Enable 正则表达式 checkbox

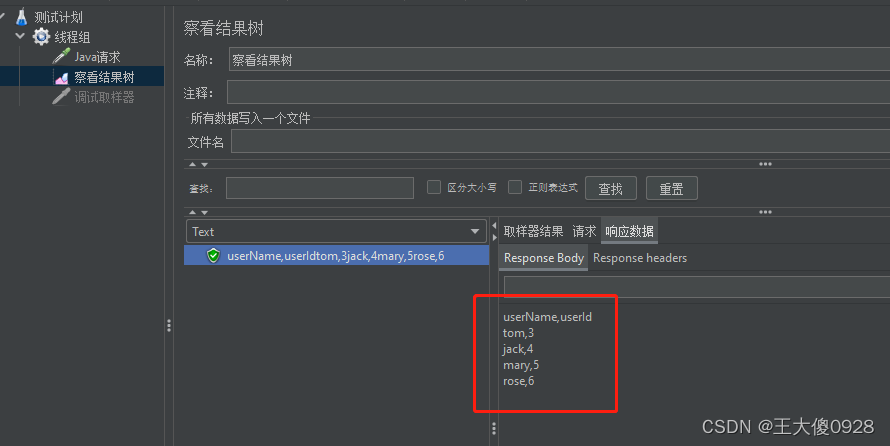pos(515,187)
